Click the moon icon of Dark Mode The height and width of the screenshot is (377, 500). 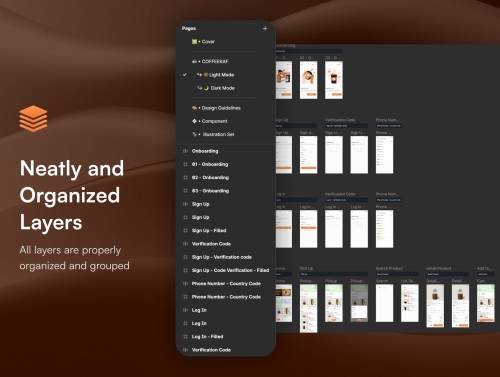pyautogui.click(x=206, y=88)
